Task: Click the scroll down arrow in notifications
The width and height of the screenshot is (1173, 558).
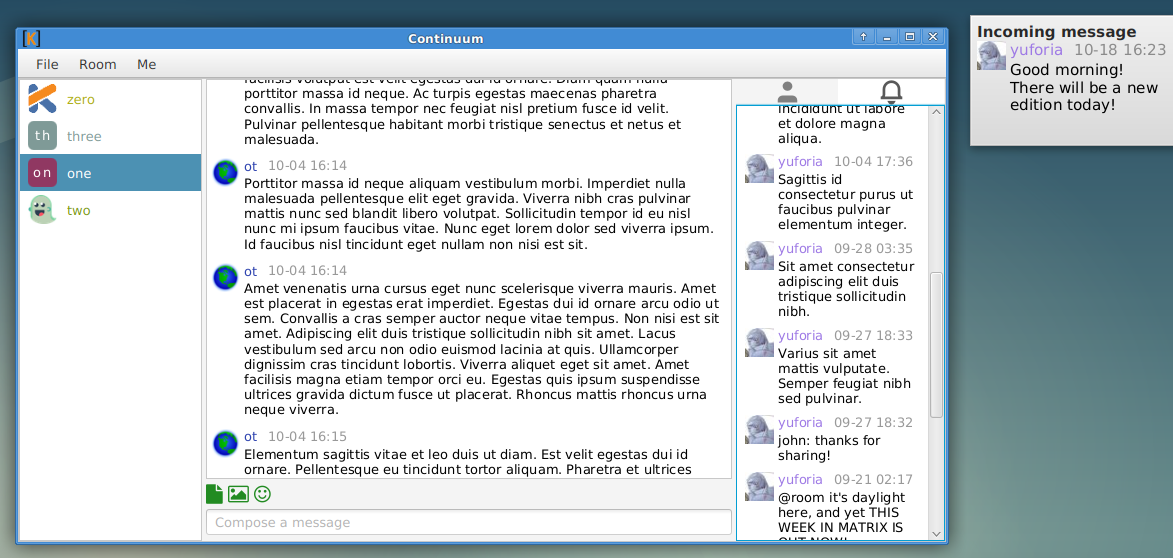Action: [x=936, y=534]
